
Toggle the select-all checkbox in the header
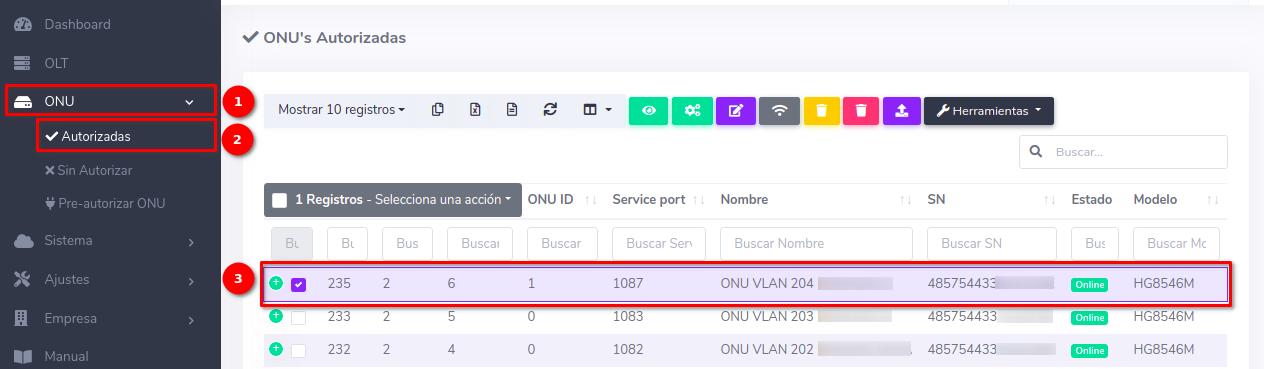pos(280,200)
